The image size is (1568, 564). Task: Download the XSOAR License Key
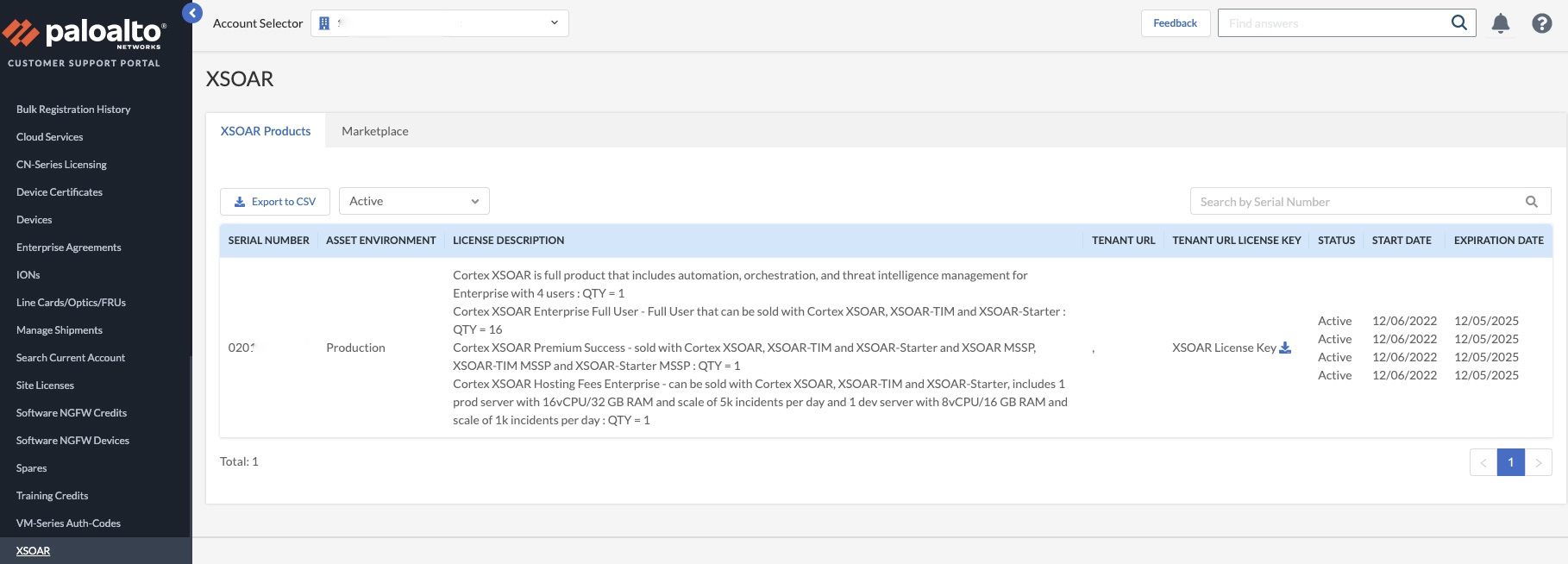click(1285, 348)
